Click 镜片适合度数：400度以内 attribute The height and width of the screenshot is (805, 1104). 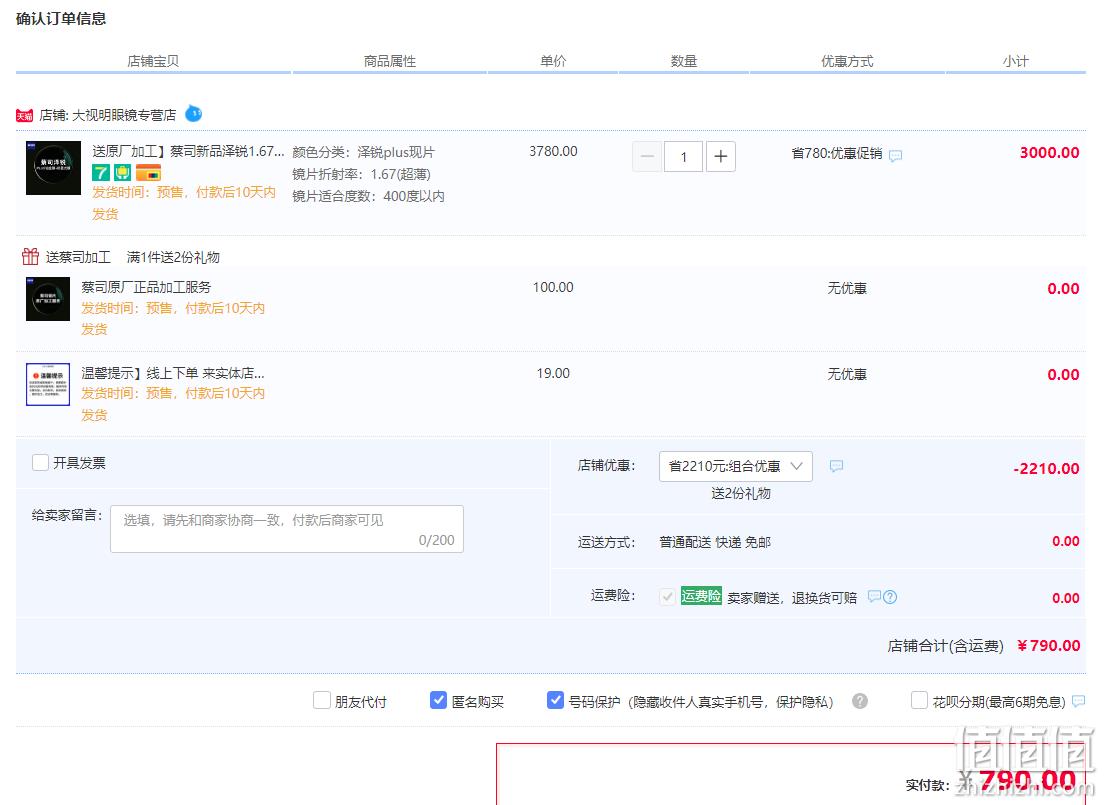point(368,196)
